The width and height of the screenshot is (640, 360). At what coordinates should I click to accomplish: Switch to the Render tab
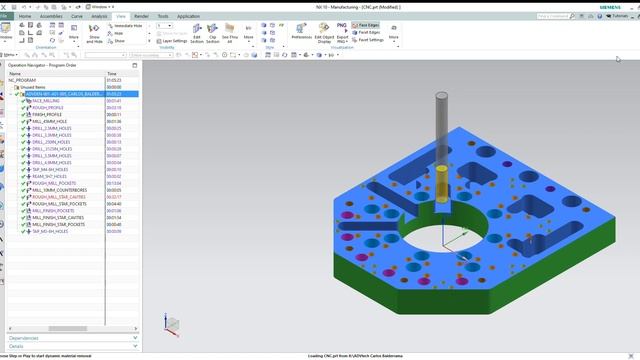click(x=141, y=16)
